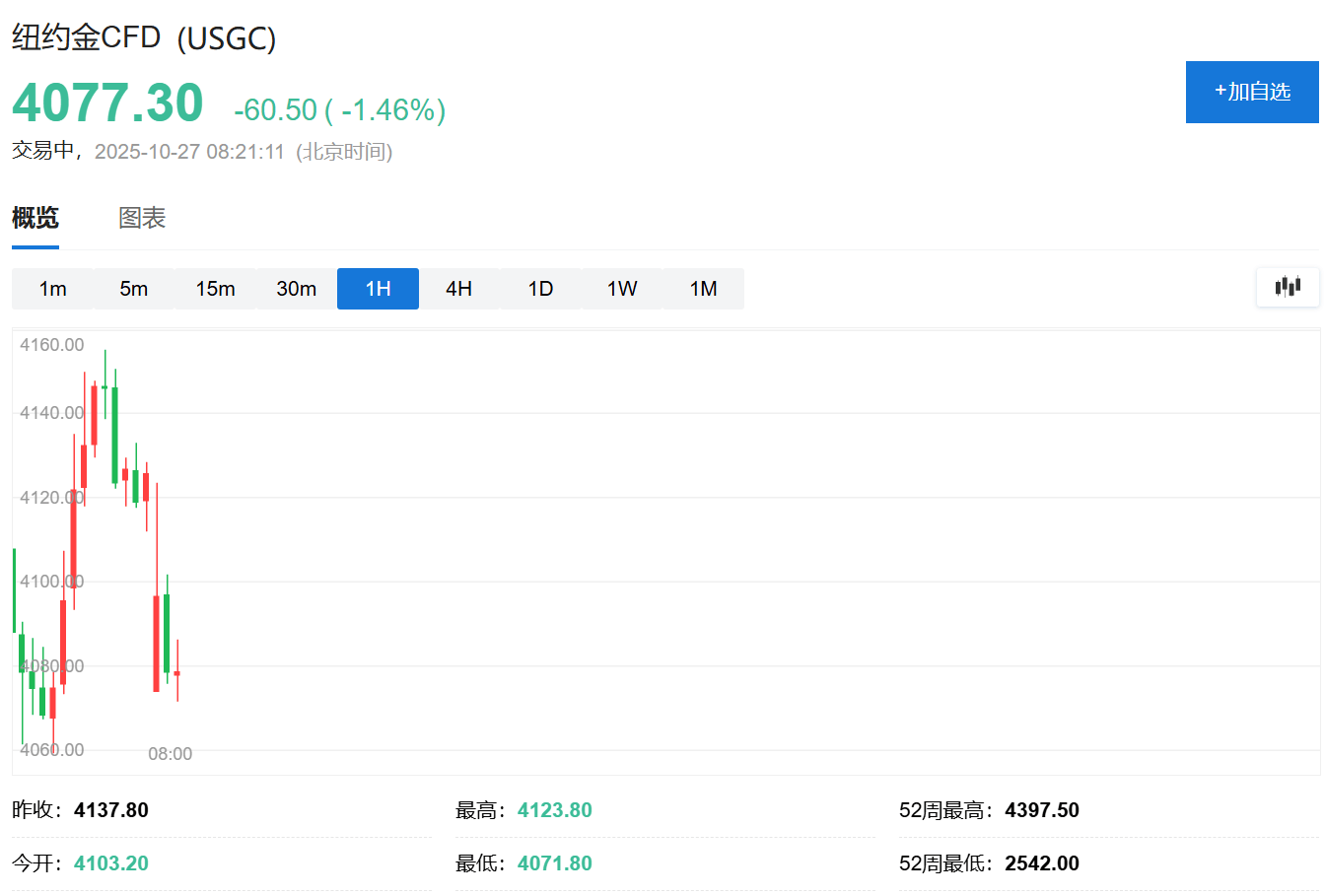1325x896 pixels.
Task: Switch to 1W weekly interval
Action: 622,289
